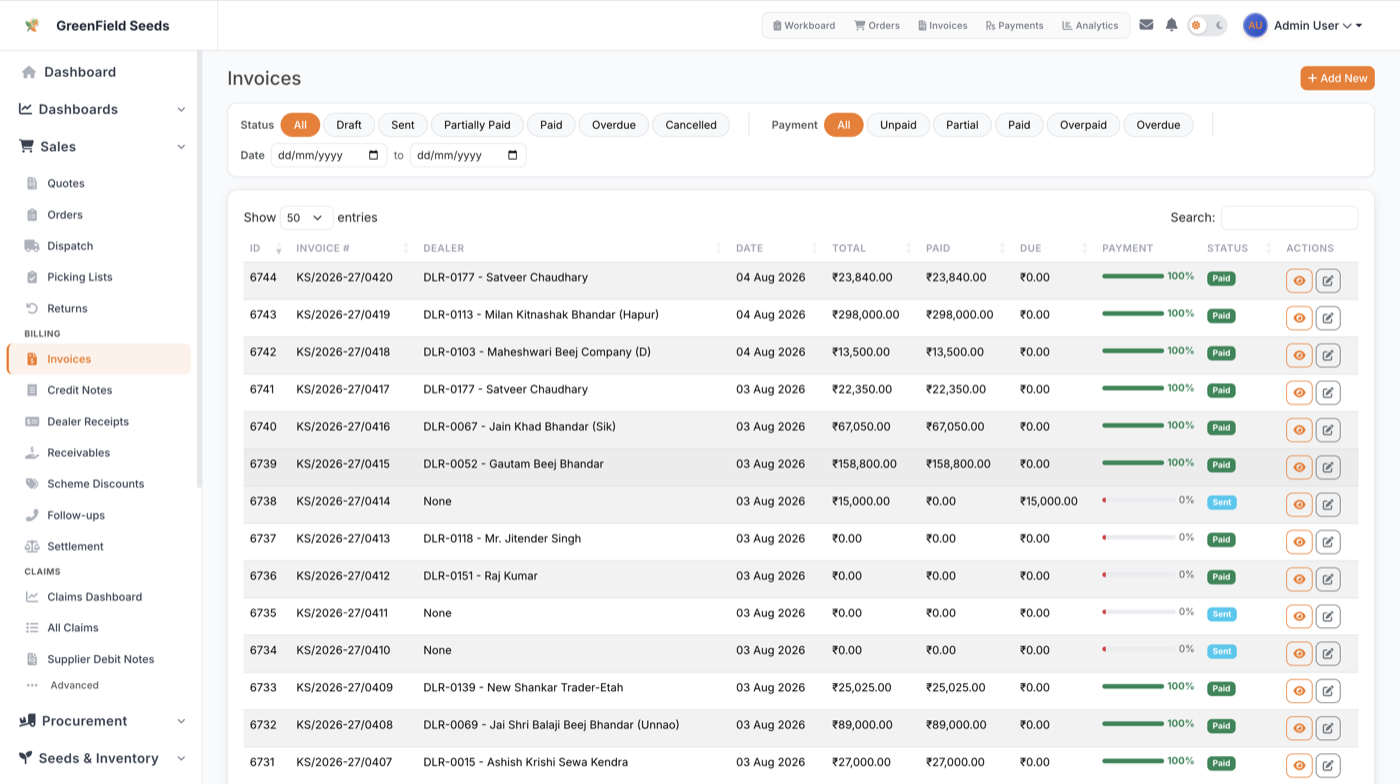The height and width of the screenshot is (784, 1400).
Task: Sort table by Total column
Action: [x=871, y=248]
